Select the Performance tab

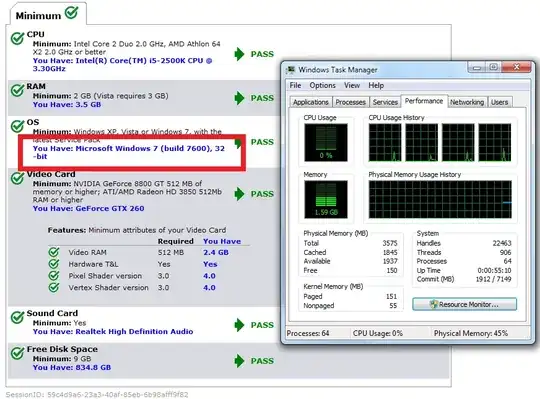point(424,101)
